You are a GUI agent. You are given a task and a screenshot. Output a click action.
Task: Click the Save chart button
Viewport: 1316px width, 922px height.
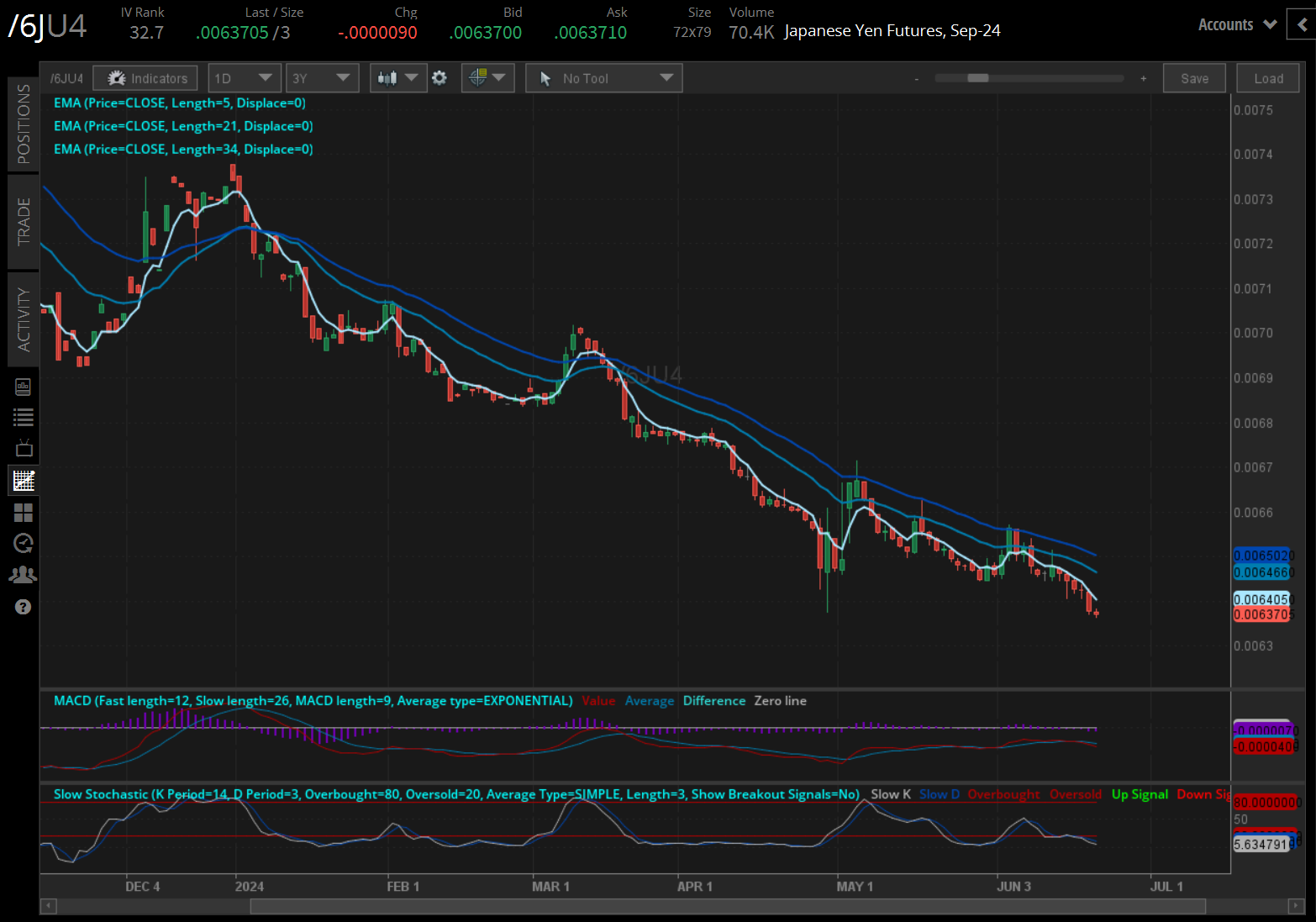tap(1194, 78)
